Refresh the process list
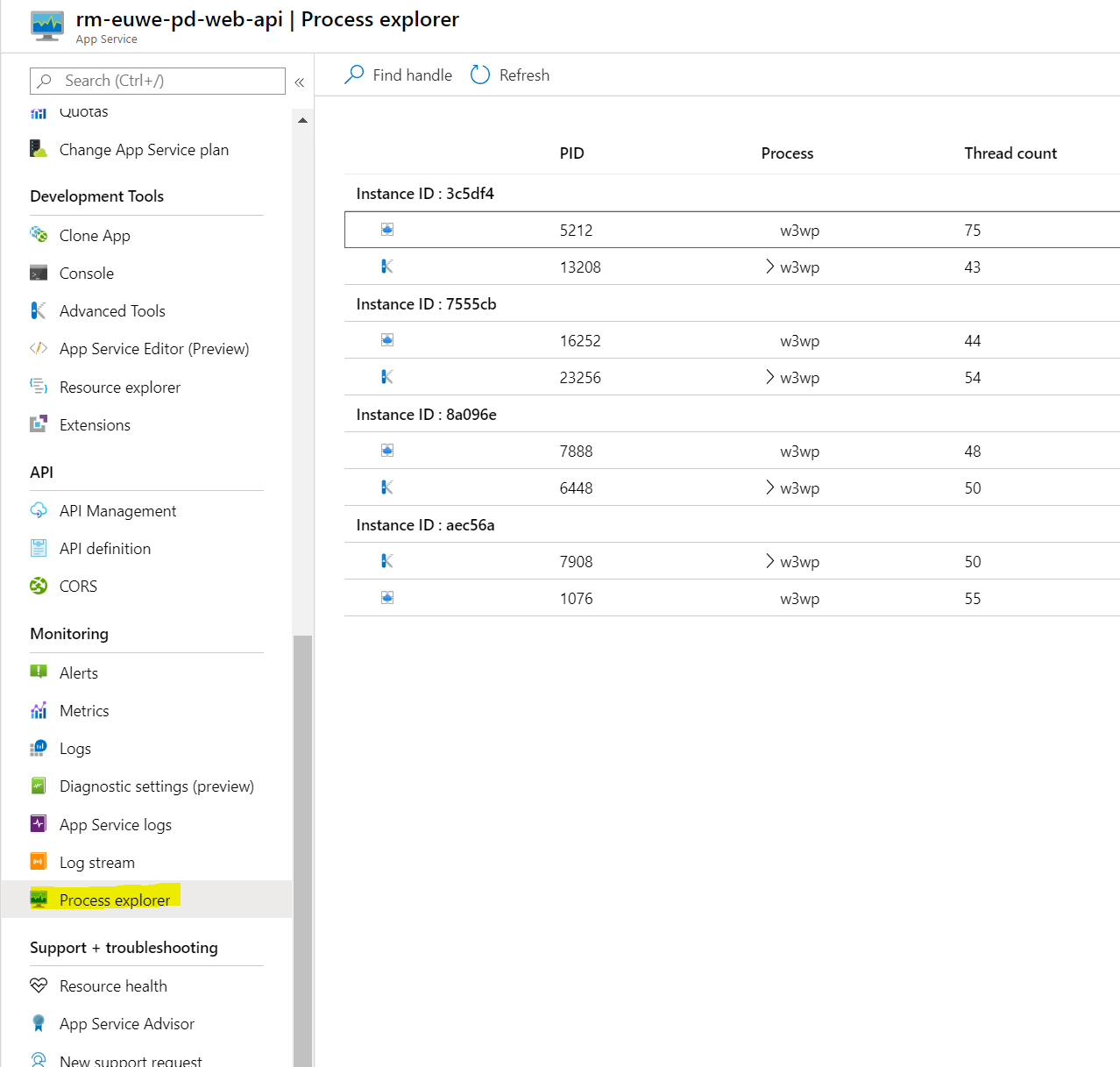 click(509, 75)
